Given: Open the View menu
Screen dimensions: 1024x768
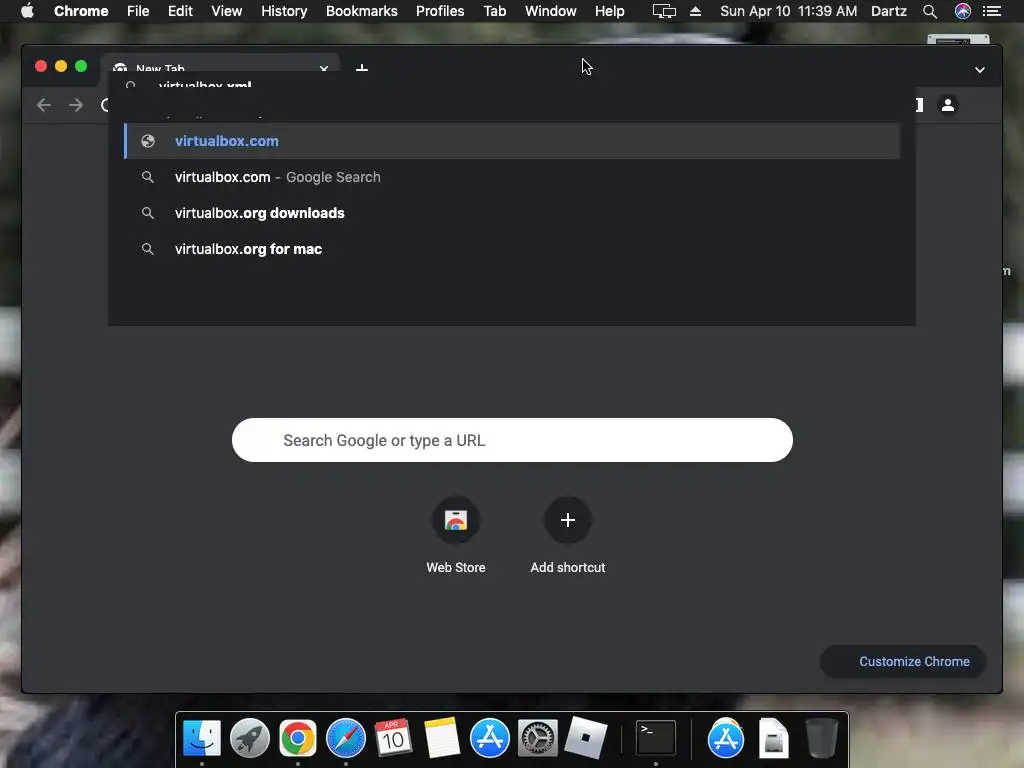Looking at the screenshot, I should pyautogui.click(x=227, y=11).
